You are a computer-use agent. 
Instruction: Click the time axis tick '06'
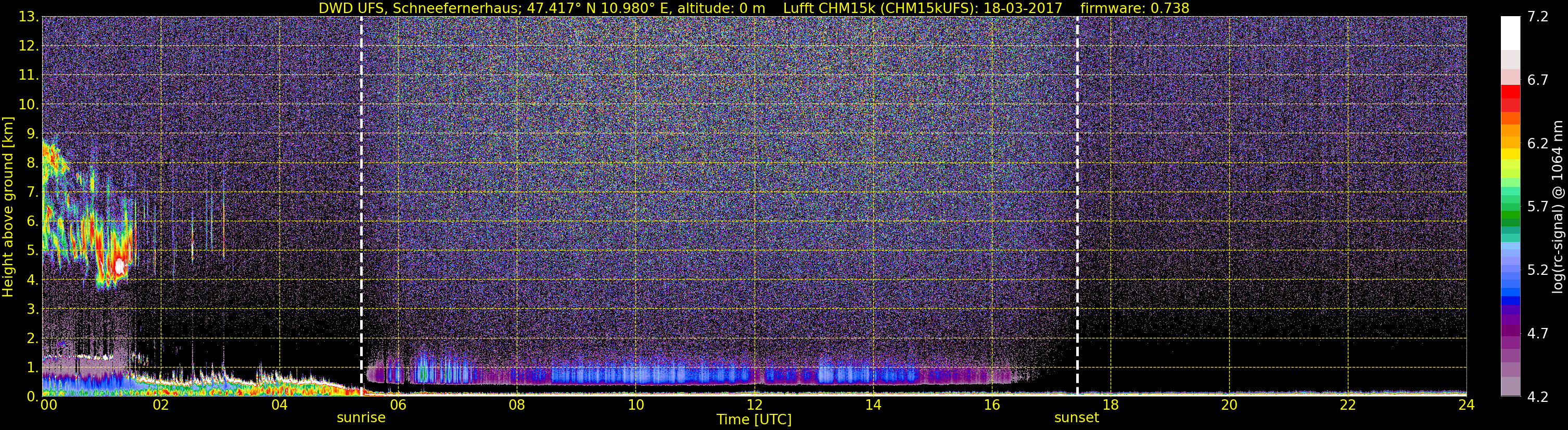[398, 405]
